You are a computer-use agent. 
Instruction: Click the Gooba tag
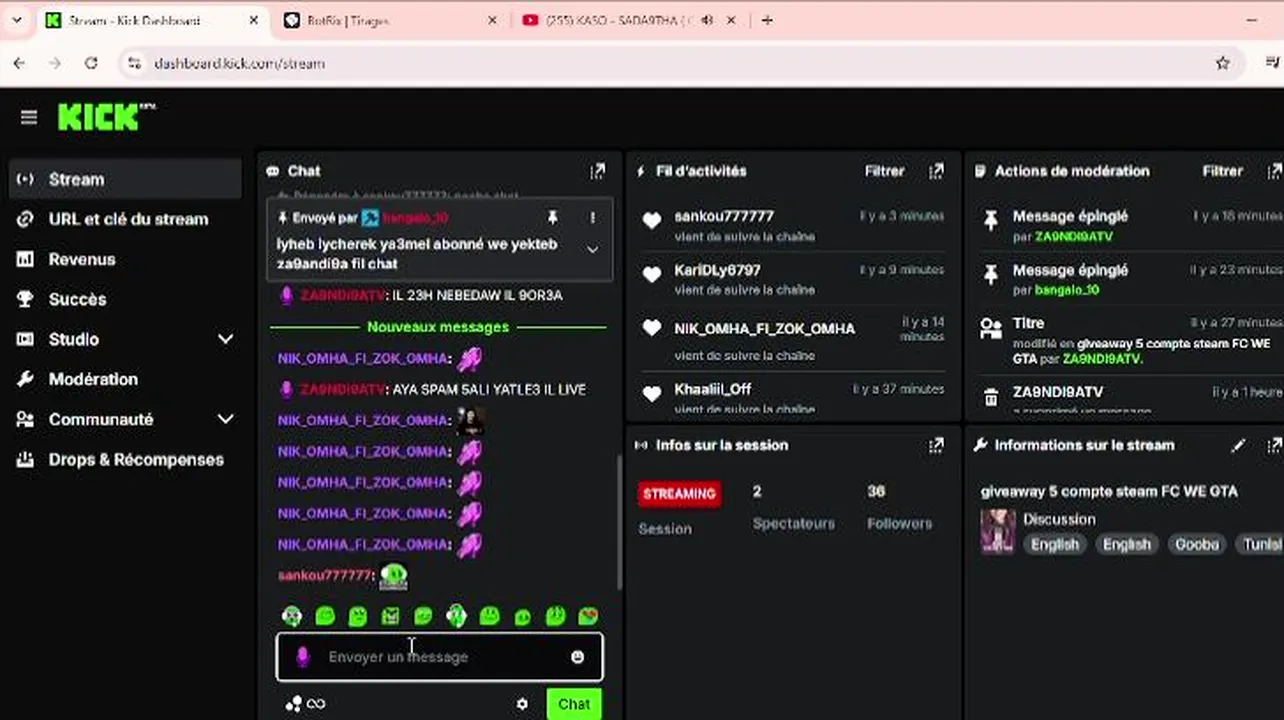click(x=1197, y=544)
